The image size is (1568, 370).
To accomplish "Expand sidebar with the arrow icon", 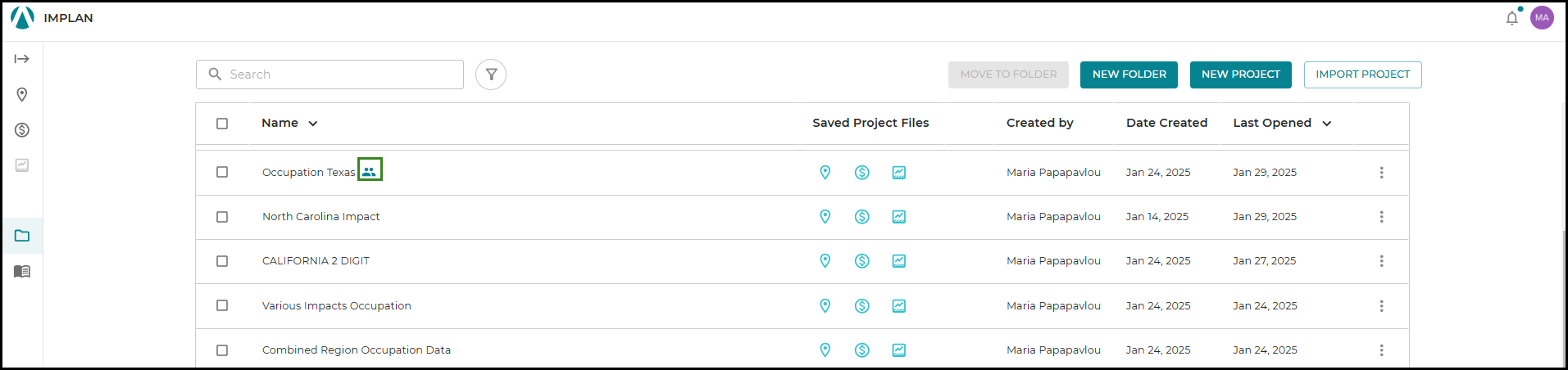I will click(22, 59).
